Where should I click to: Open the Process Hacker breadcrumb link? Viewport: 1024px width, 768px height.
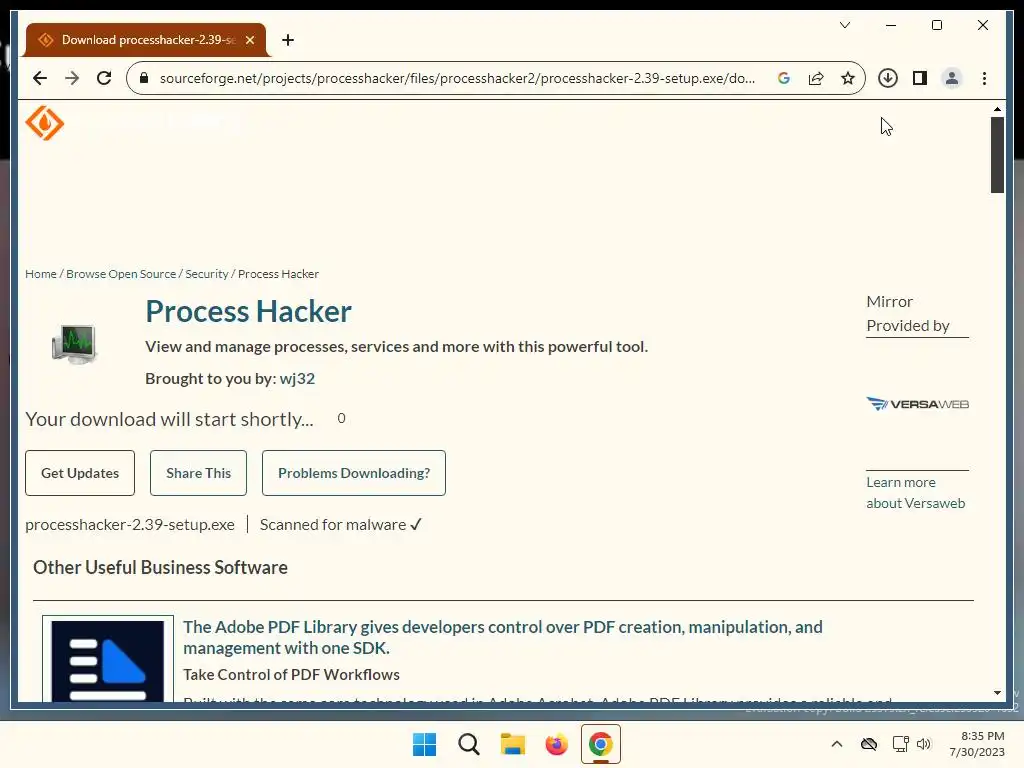(x=278, y=274)
